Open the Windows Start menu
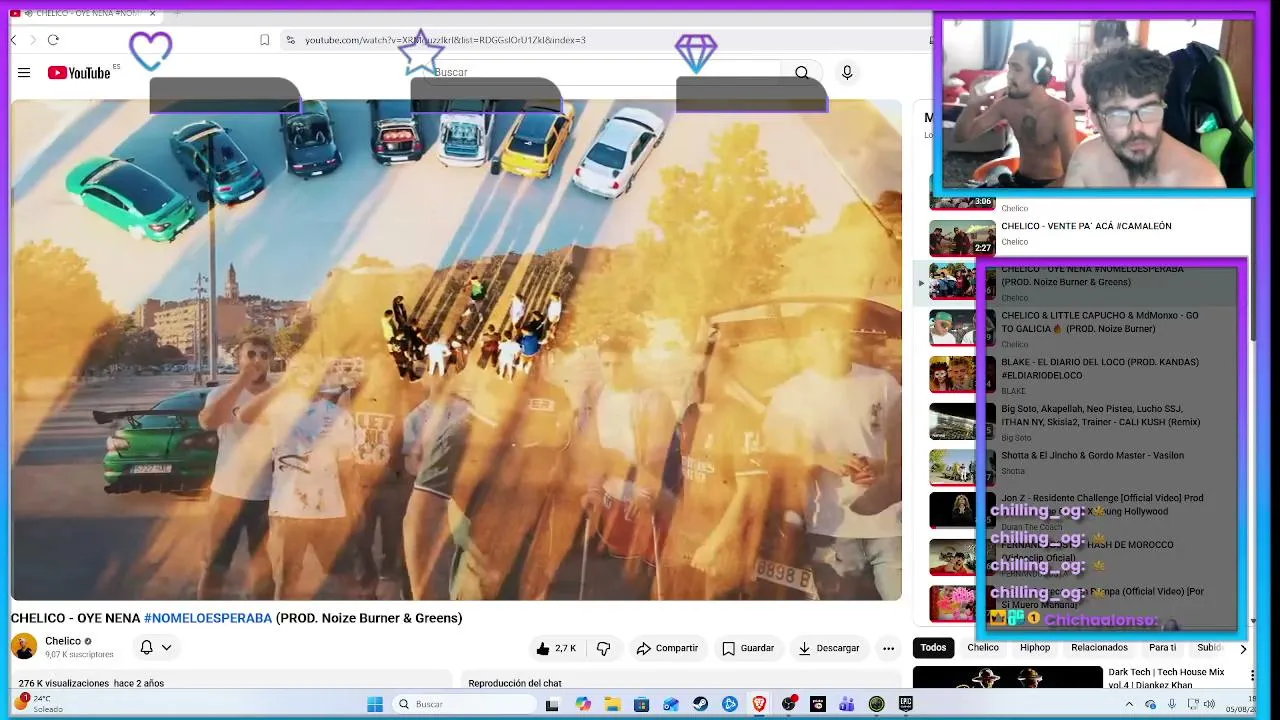 pyautogui.click(x=375, y=704)
